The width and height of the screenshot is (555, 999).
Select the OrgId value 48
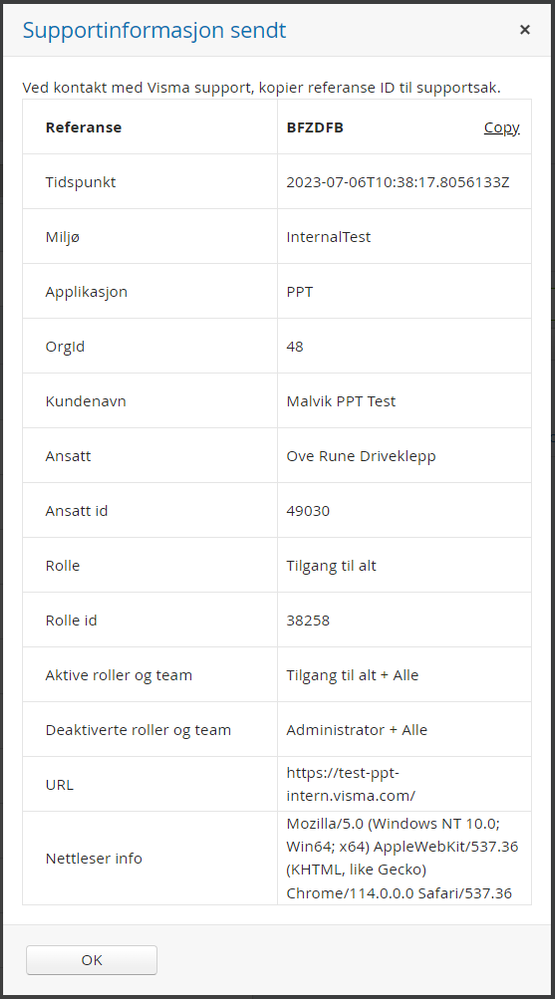[x=294, y=347]
